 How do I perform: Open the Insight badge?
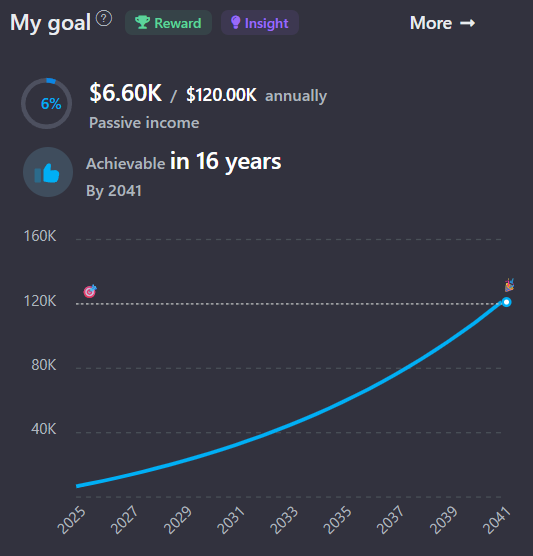pyautogui.click(x=260, y=23)
